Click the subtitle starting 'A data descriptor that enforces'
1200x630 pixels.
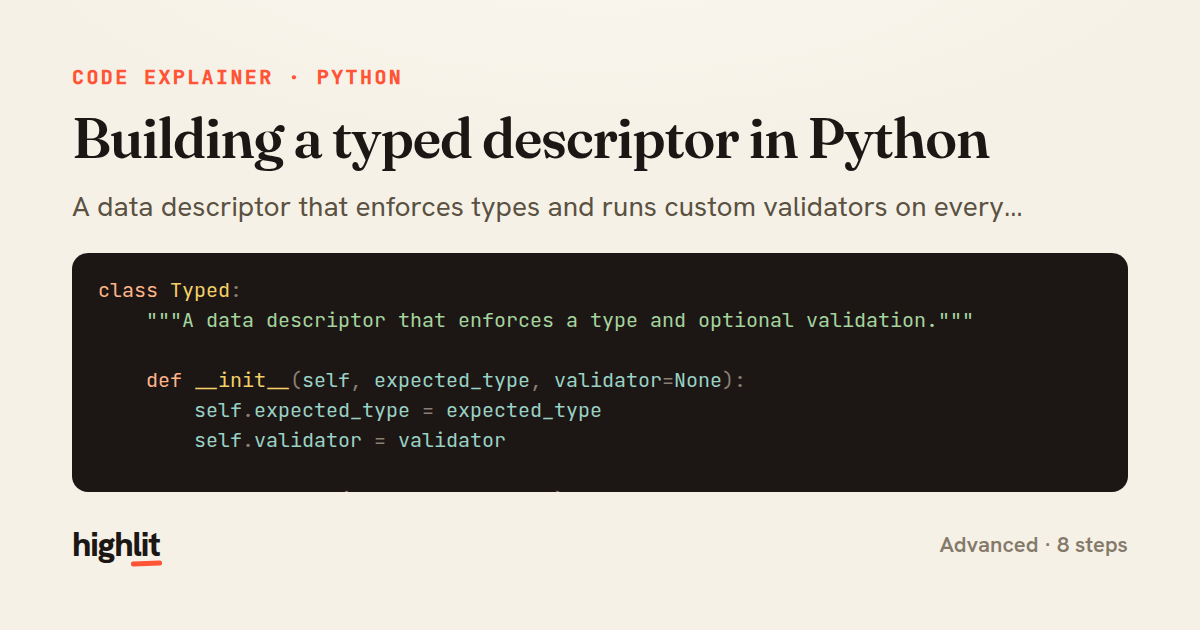[547, 209]
